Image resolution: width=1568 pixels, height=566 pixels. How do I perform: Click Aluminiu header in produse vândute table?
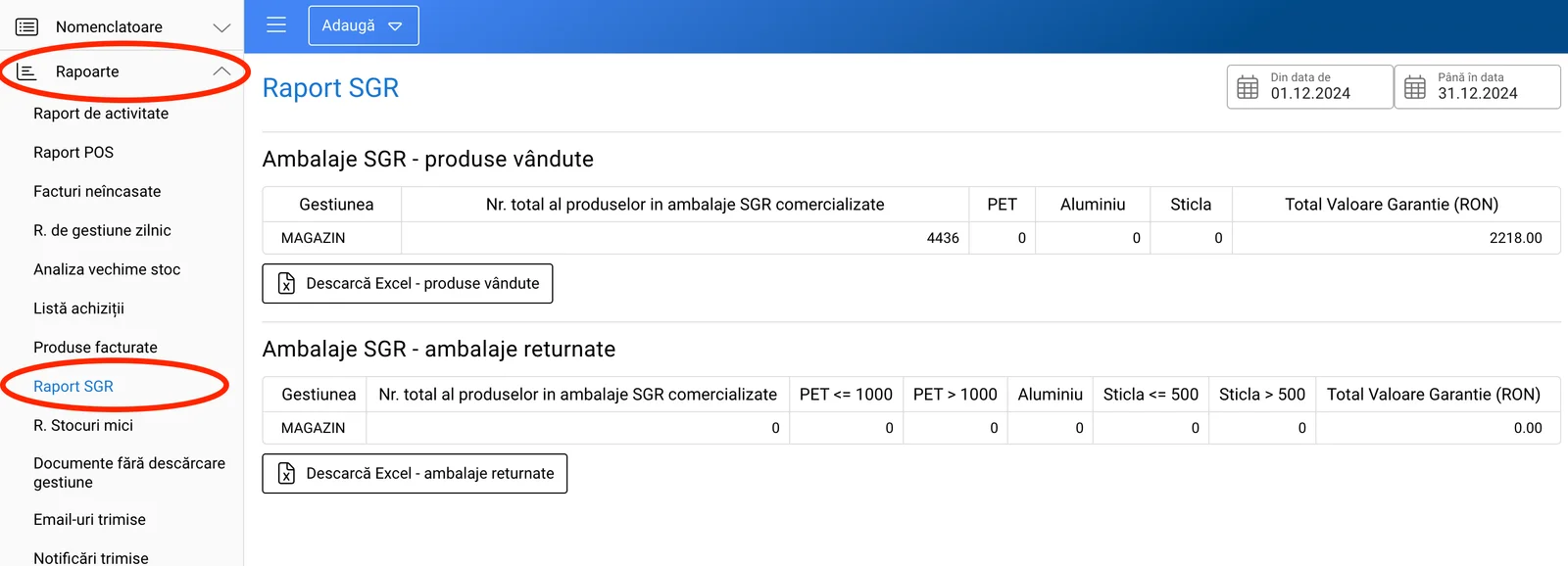pyautogui.click(x=1093, y=205)
